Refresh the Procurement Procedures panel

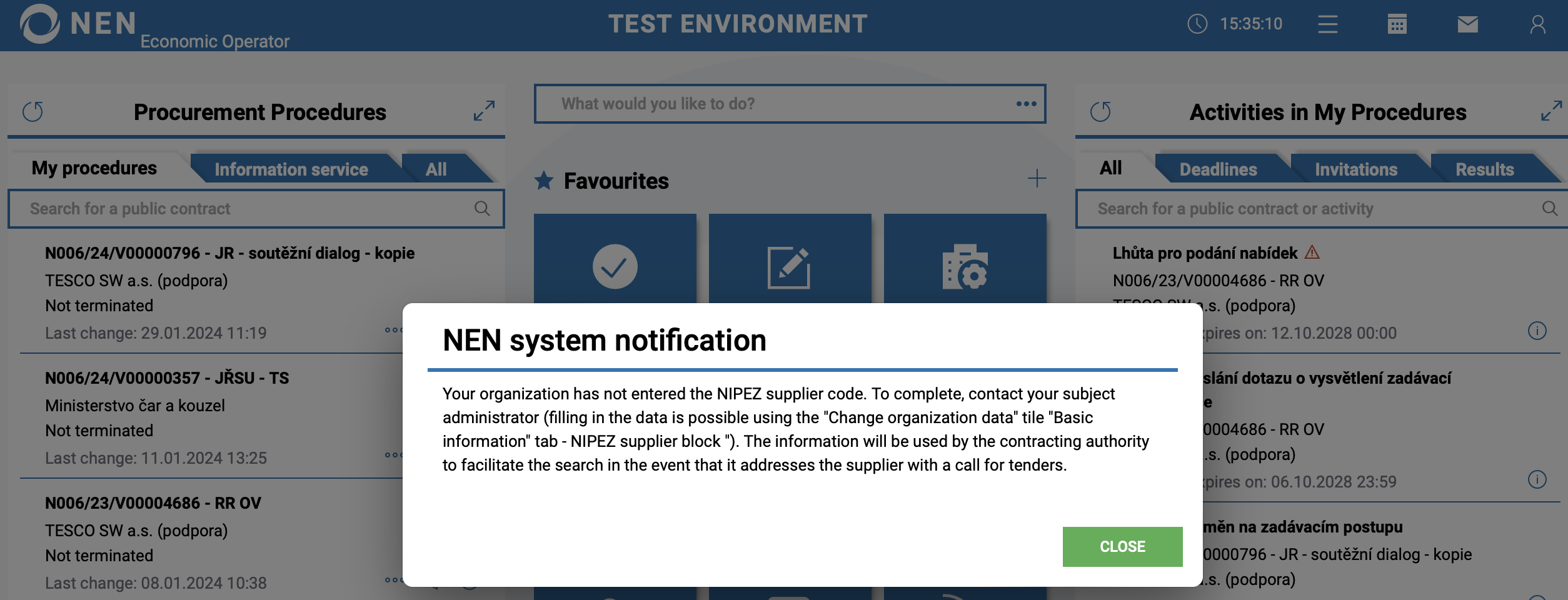coord(33,112)
